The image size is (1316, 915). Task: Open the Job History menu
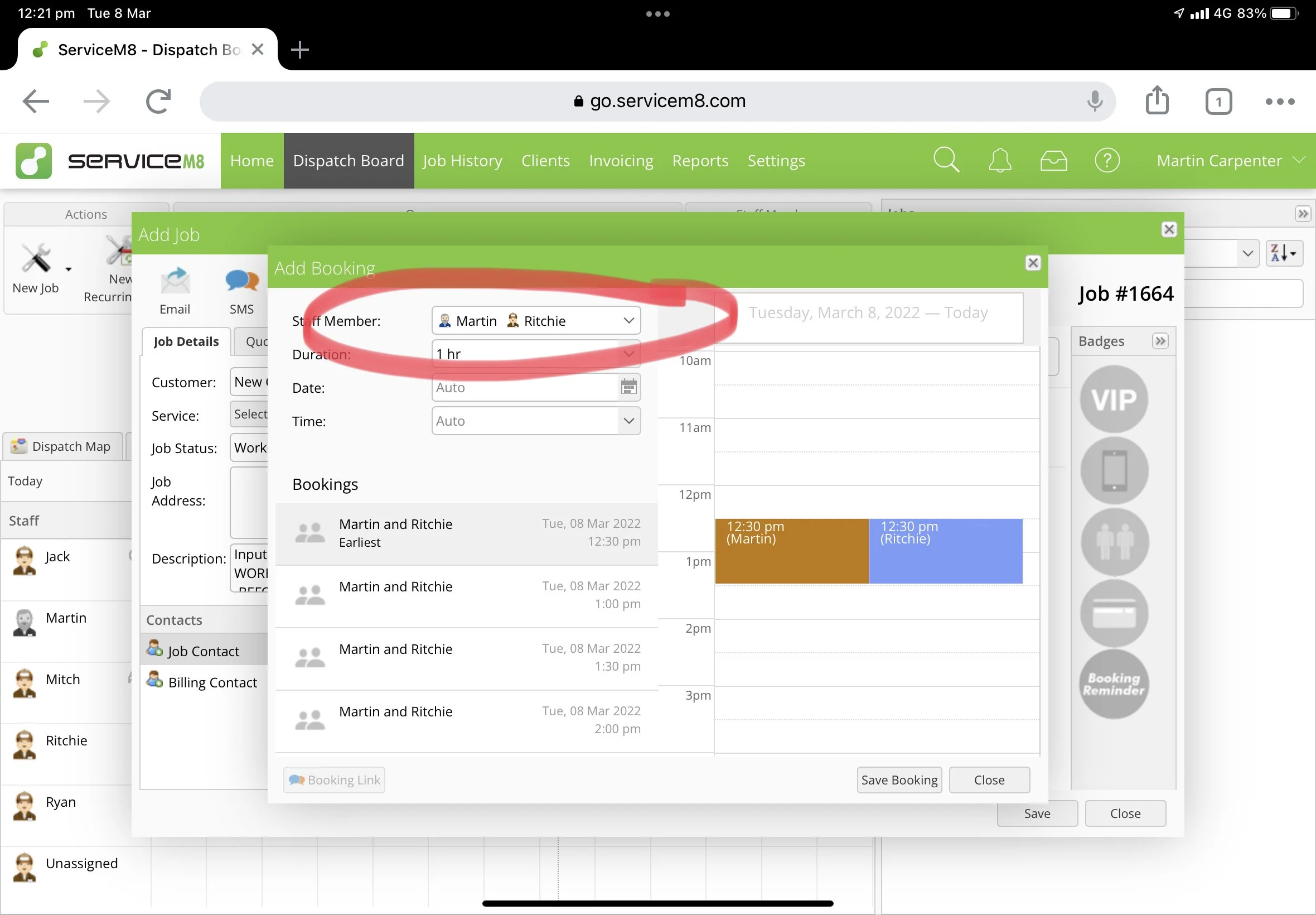click(462, 161)
